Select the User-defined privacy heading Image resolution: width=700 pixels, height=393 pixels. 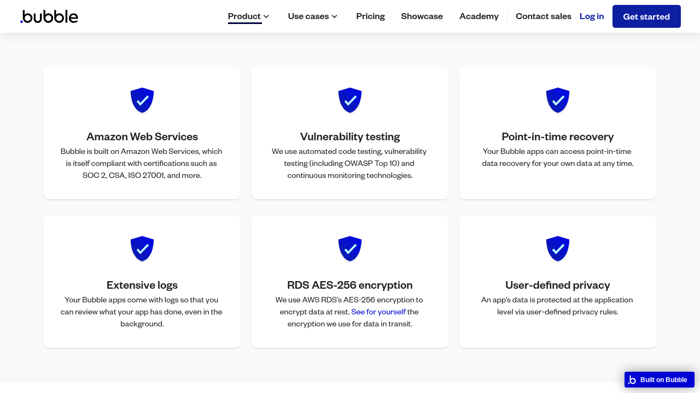558,285
